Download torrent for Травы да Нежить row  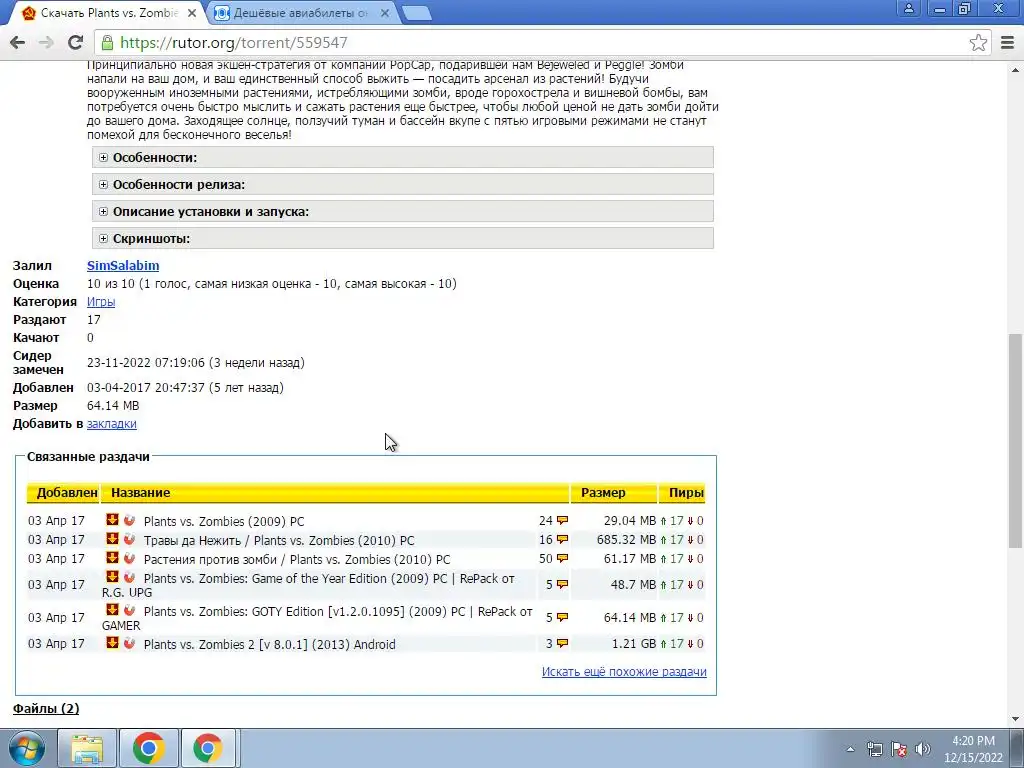(112, 539)
